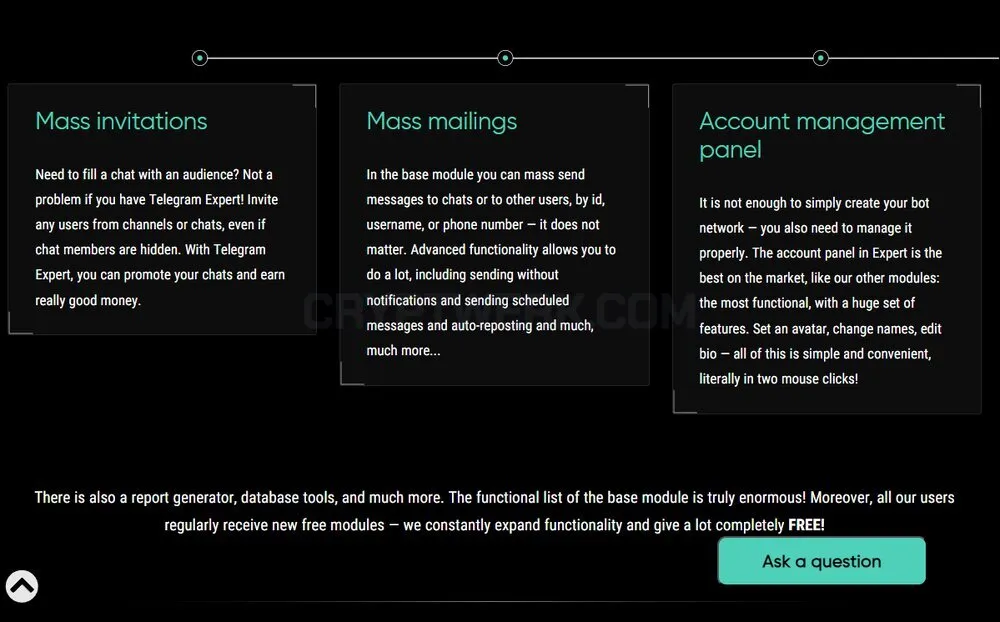Image resolution: width=1000 pixels, height=622 pixels.
Task: Click the Ask a question button
Action: coord(821,561)
